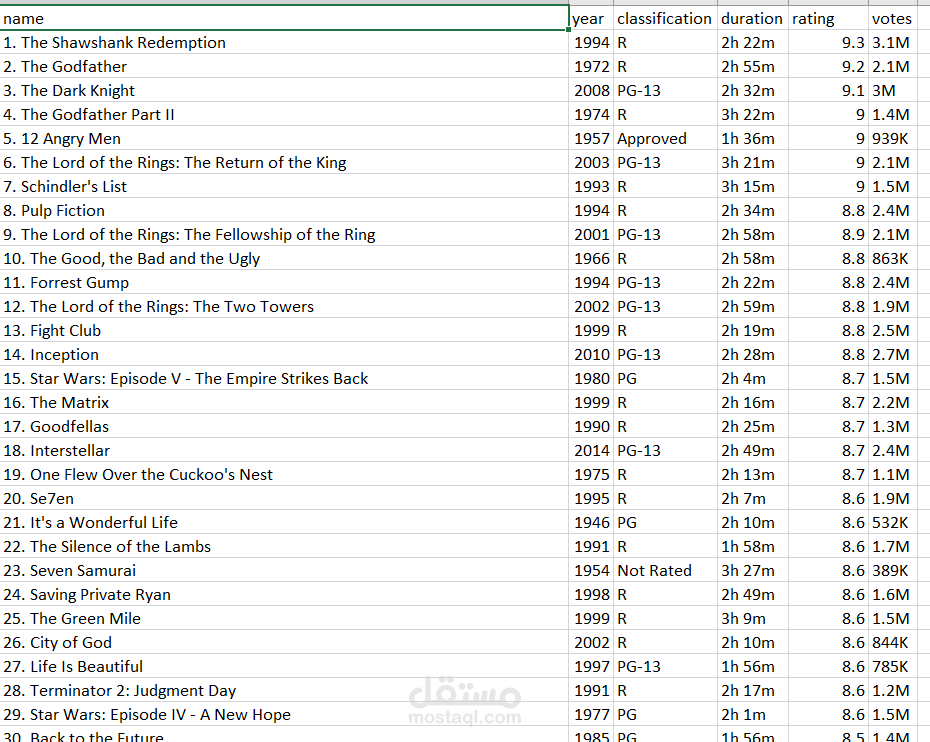Select the 'year' column header cell
This screenshot has width=930, height=742.
(591, 18)
